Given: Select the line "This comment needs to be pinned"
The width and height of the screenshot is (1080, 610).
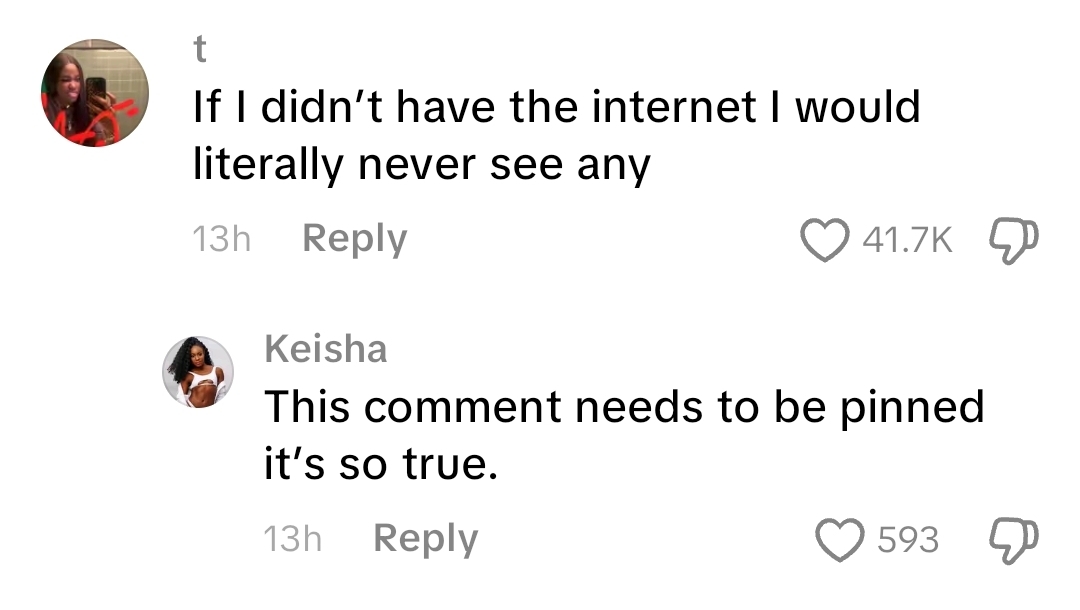Looking at the screenshot, I should (x=624, y=407).
